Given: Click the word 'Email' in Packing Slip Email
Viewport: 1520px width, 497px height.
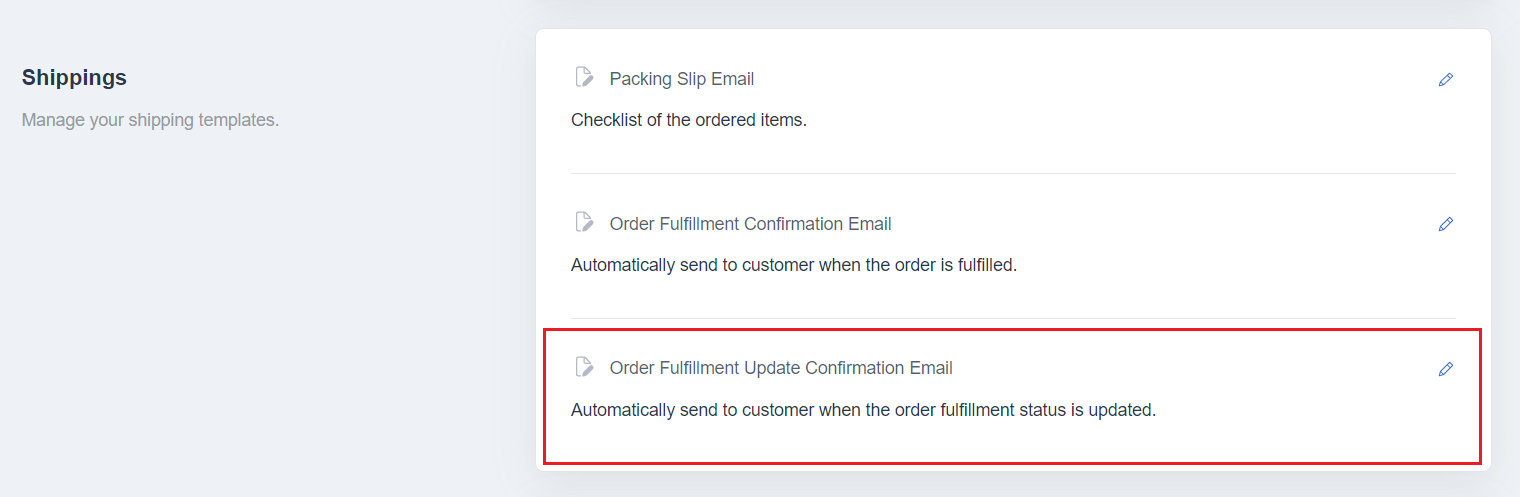Looking at the screenshot, I should coord(733,79).
